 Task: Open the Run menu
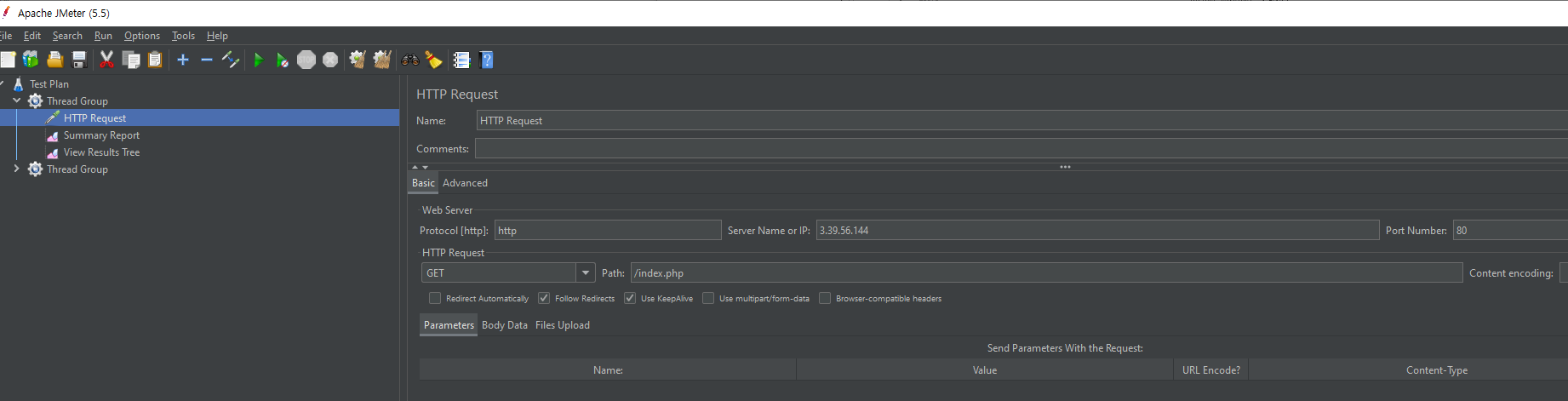coord(103,36)
